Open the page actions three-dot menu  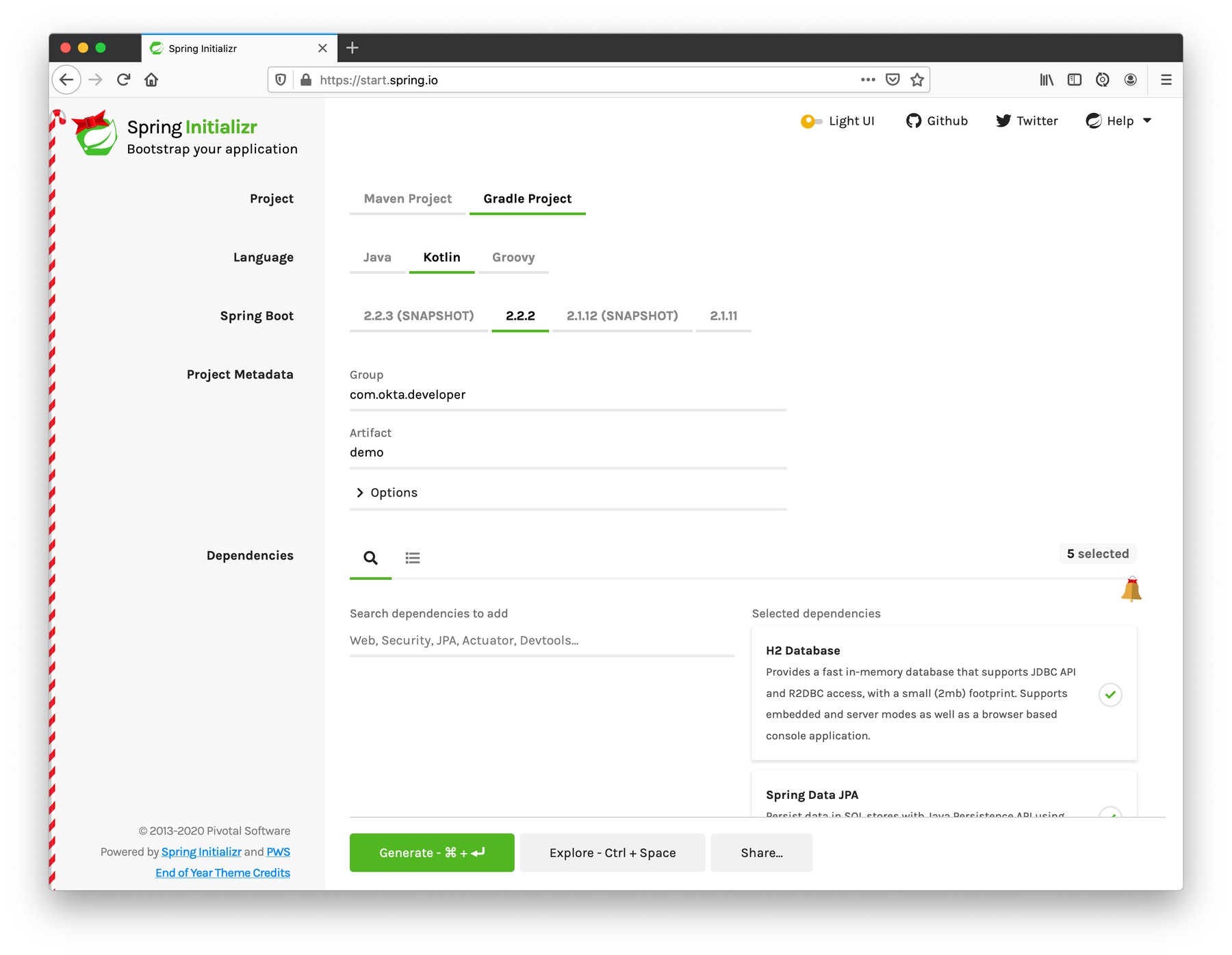[x=868, y=80]
